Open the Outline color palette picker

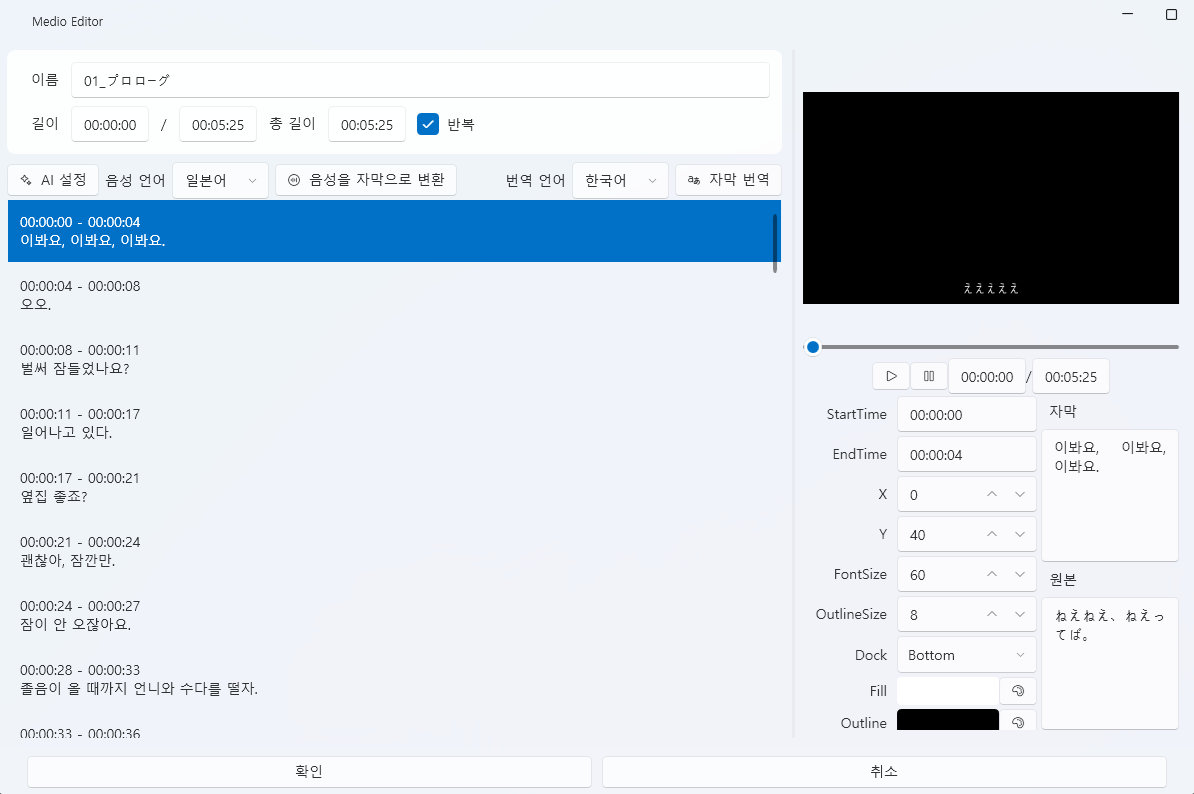point(1017,721)
